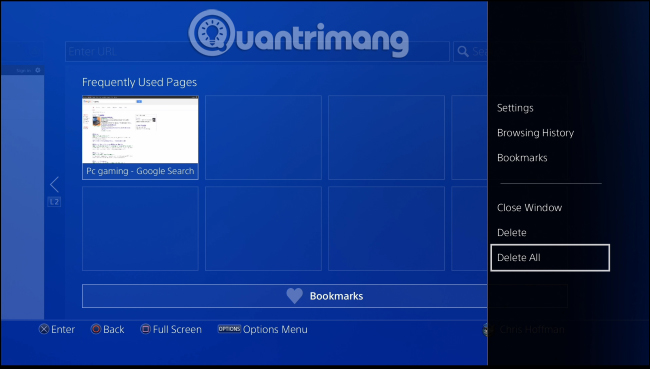The height and width of the screenshot is (369, 650).
Task: Click the gear icon beside Sign in
Action: [38, 70]
